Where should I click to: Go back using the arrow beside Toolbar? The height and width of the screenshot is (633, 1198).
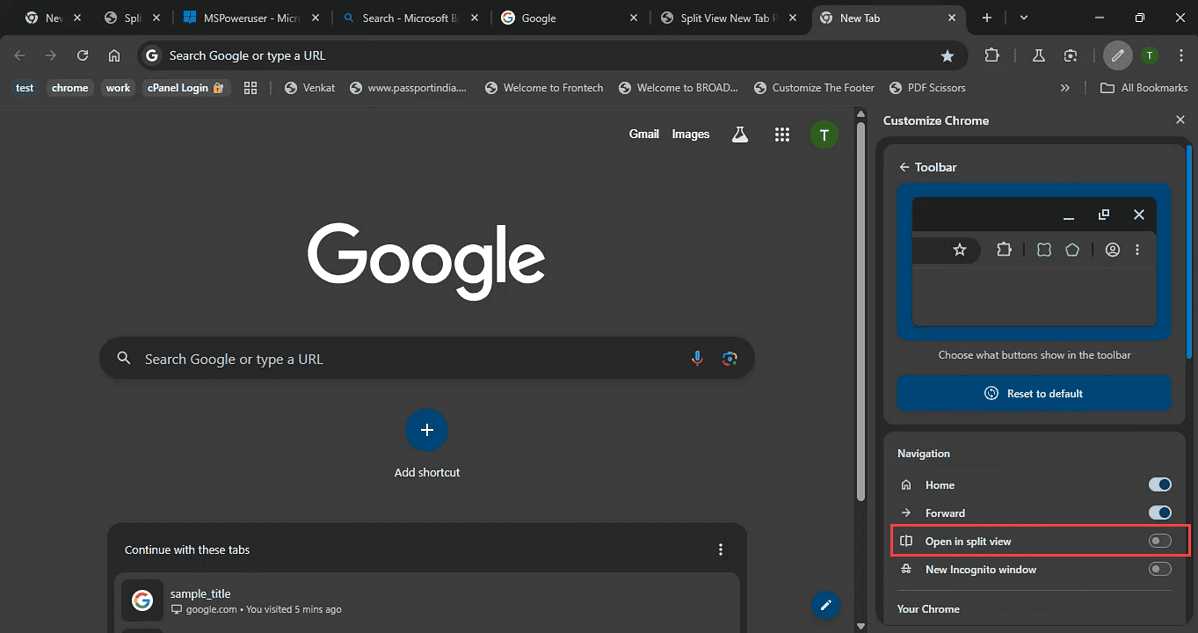905,167
